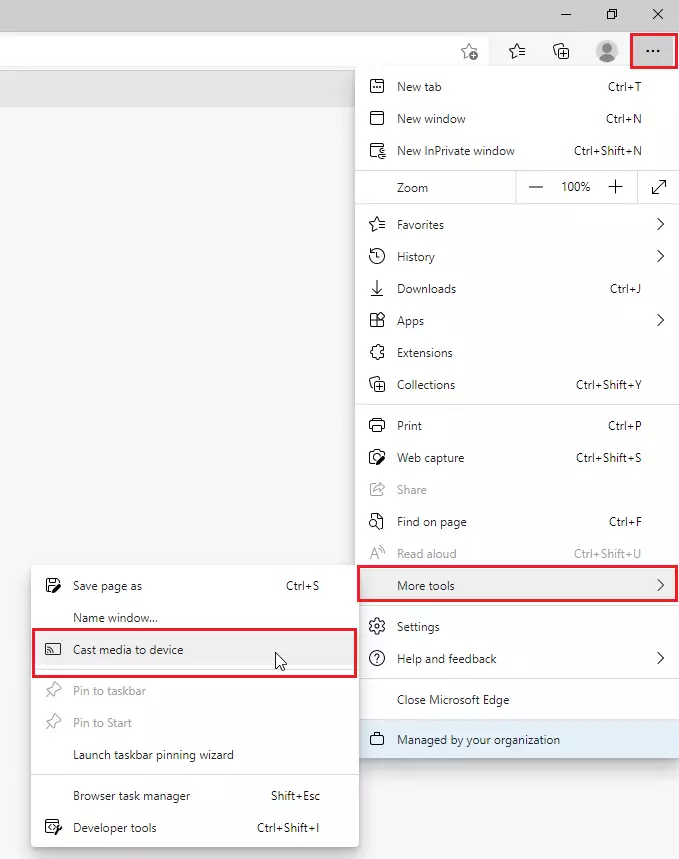The height and width of the screenshot is (859, 679).
Task: Click the Cast media to device icon
Action: click(x=53, y=650)
